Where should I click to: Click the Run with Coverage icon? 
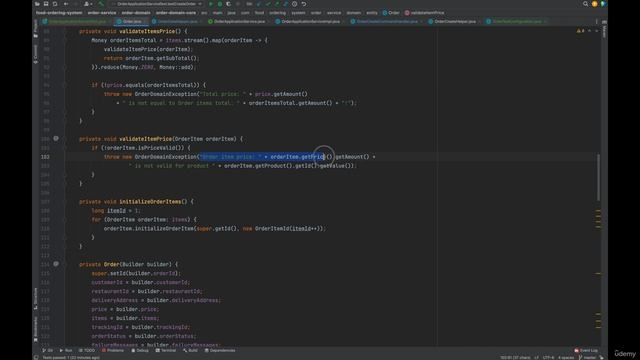click(x=229, y=4)
